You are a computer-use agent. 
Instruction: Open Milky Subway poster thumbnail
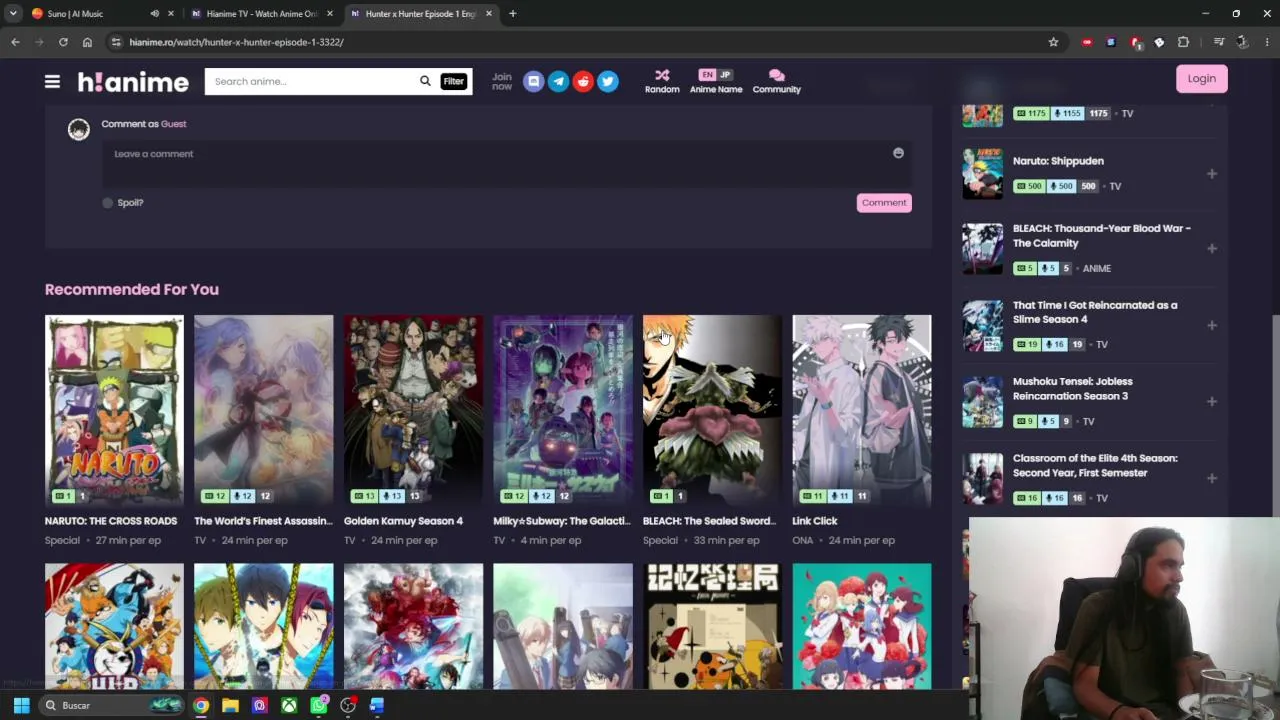pos(563,410)
